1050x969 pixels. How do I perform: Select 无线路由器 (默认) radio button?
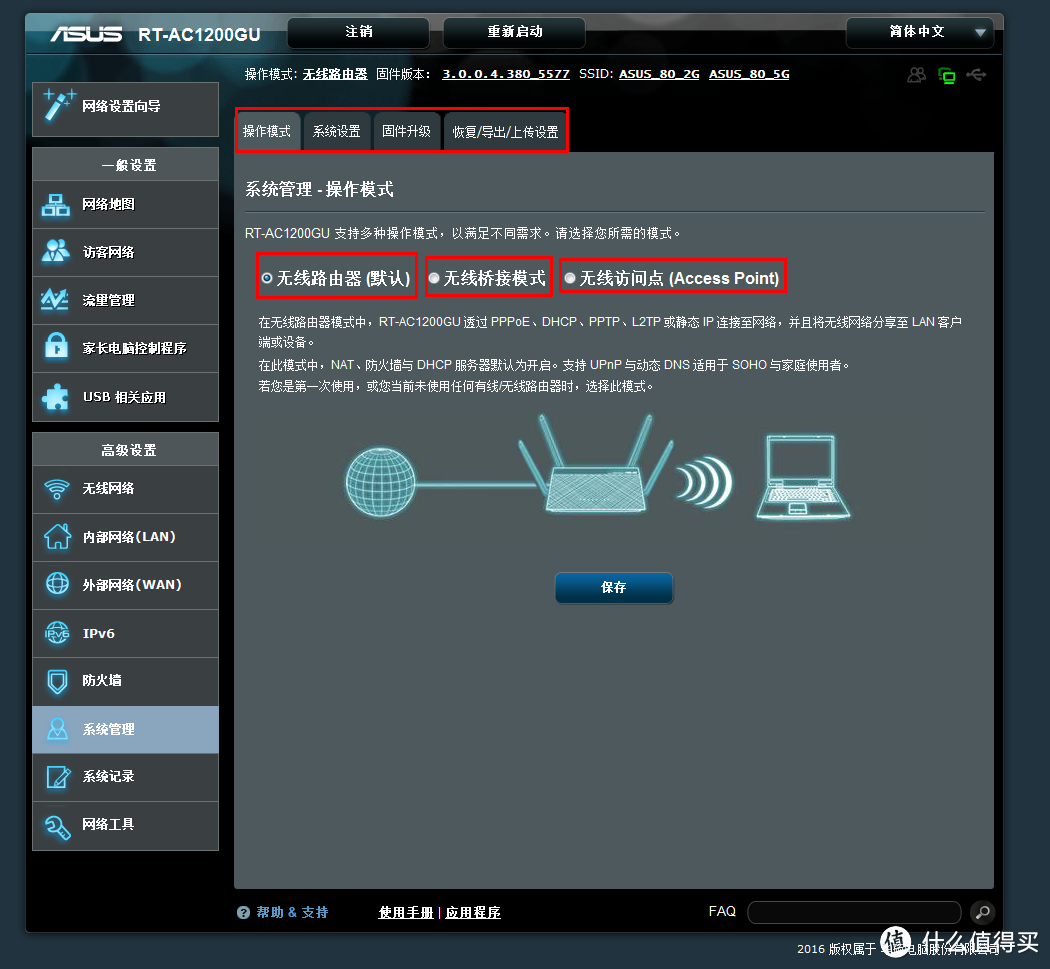click(267, 278)
